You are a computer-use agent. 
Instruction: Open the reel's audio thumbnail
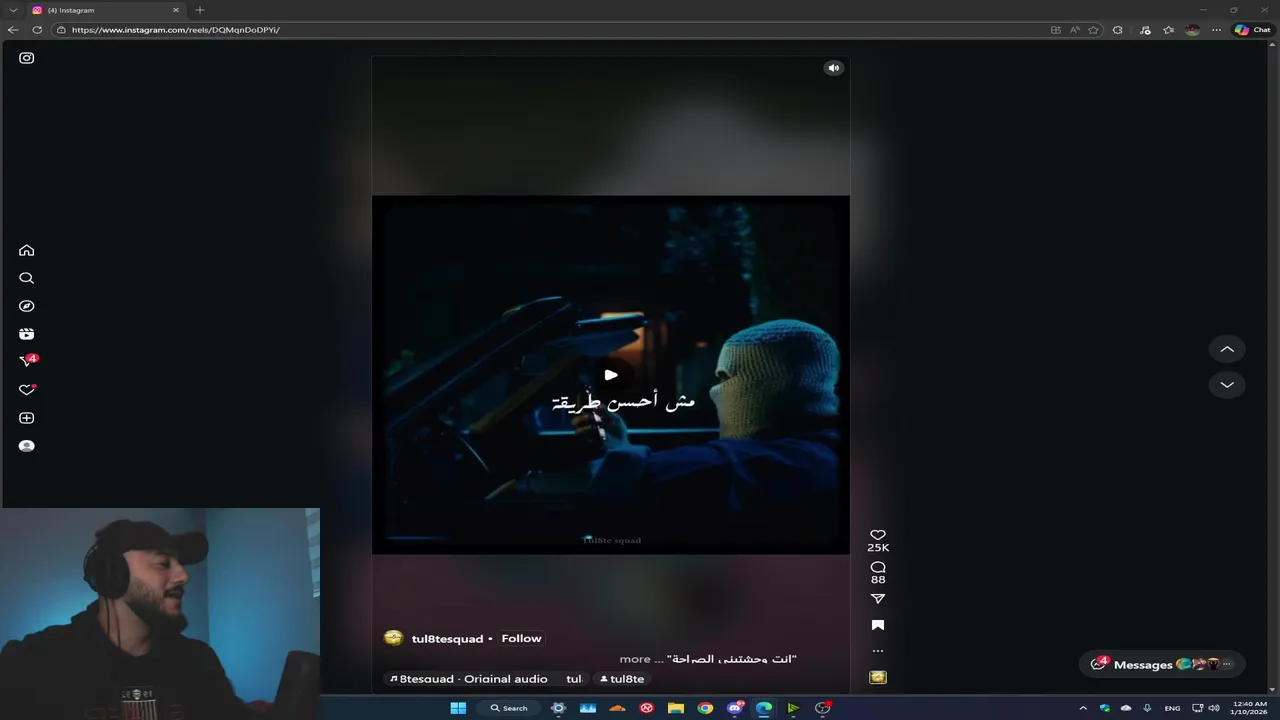click(x=878, y=677)
